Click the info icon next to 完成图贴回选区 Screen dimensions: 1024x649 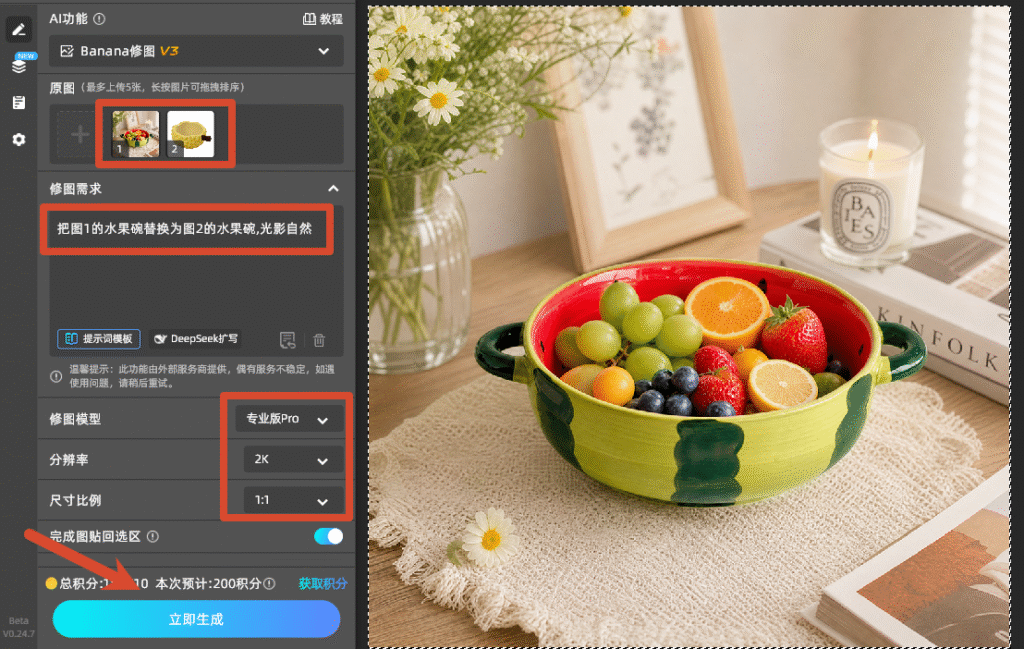pos(153,536)
